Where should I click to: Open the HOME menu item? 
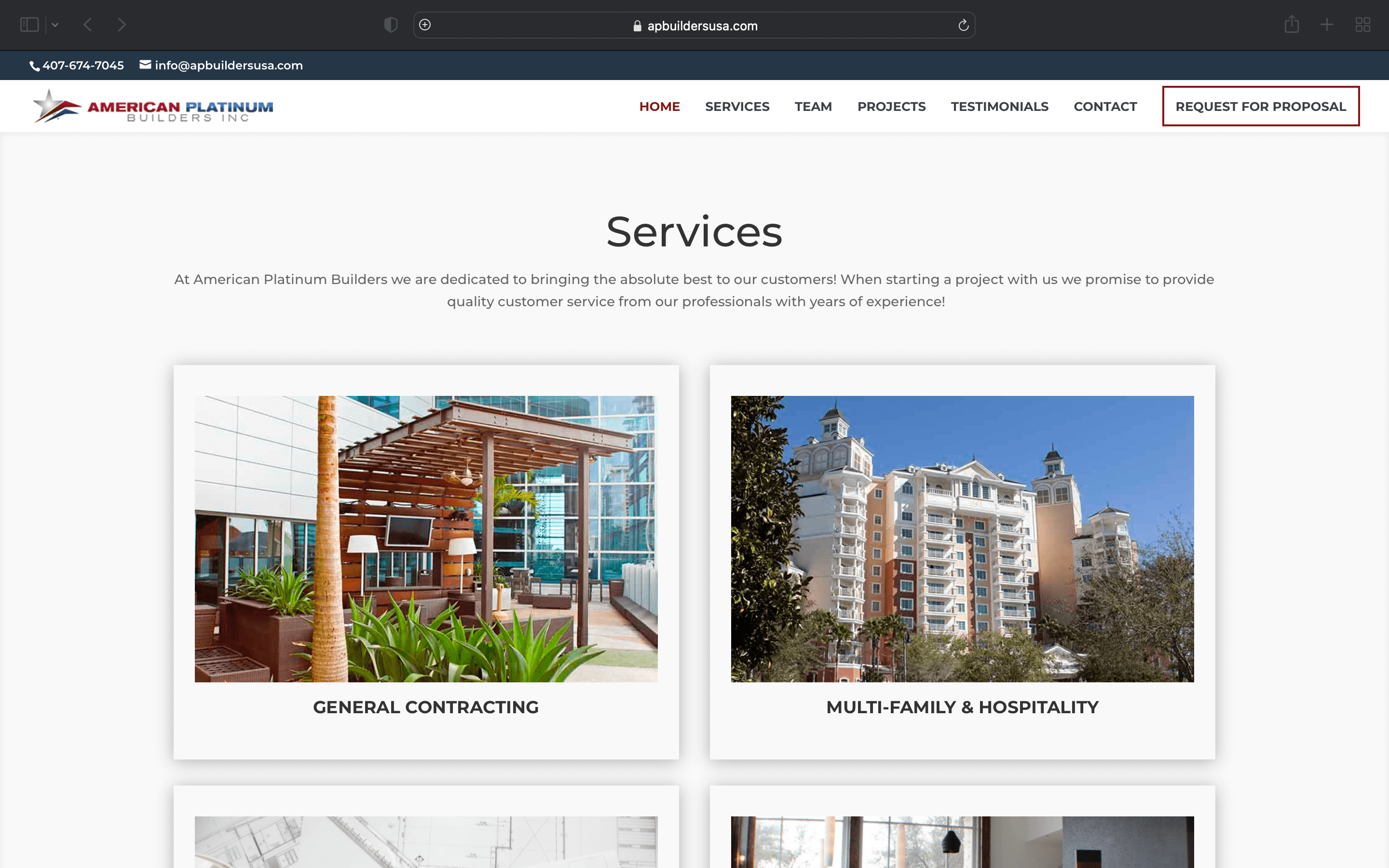659,107
